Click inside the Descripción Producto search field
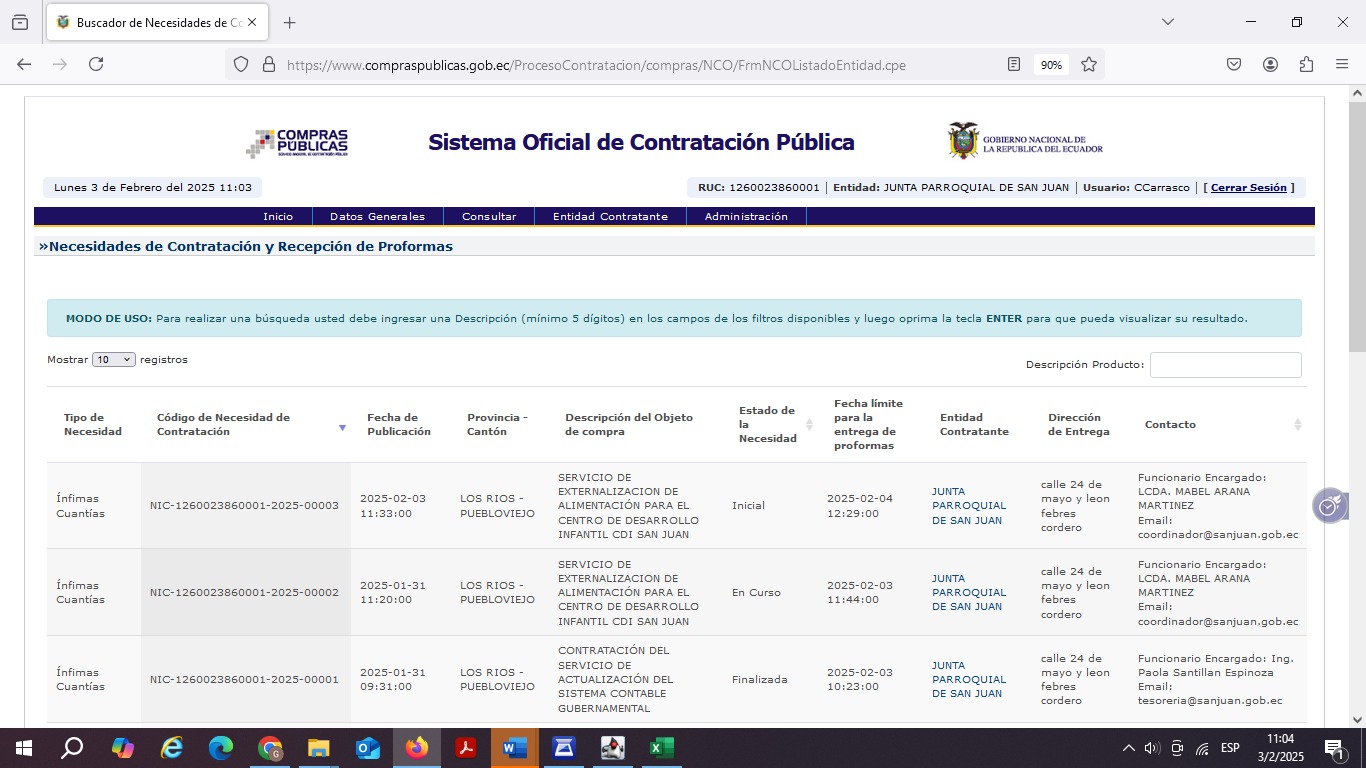Image resolution: width=1366 pixels, height=768 pixels. click(x=1225, y=365)
